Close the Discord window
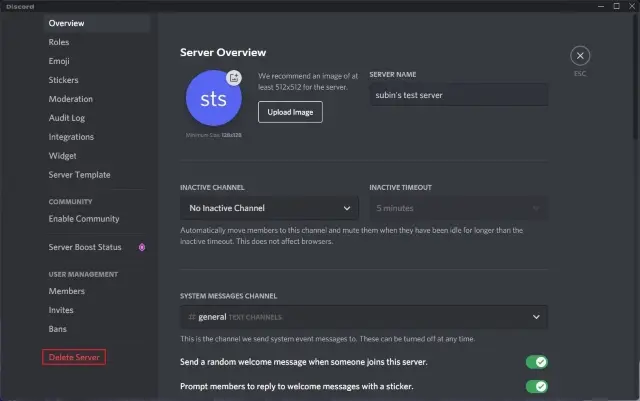 coord(628,6)
